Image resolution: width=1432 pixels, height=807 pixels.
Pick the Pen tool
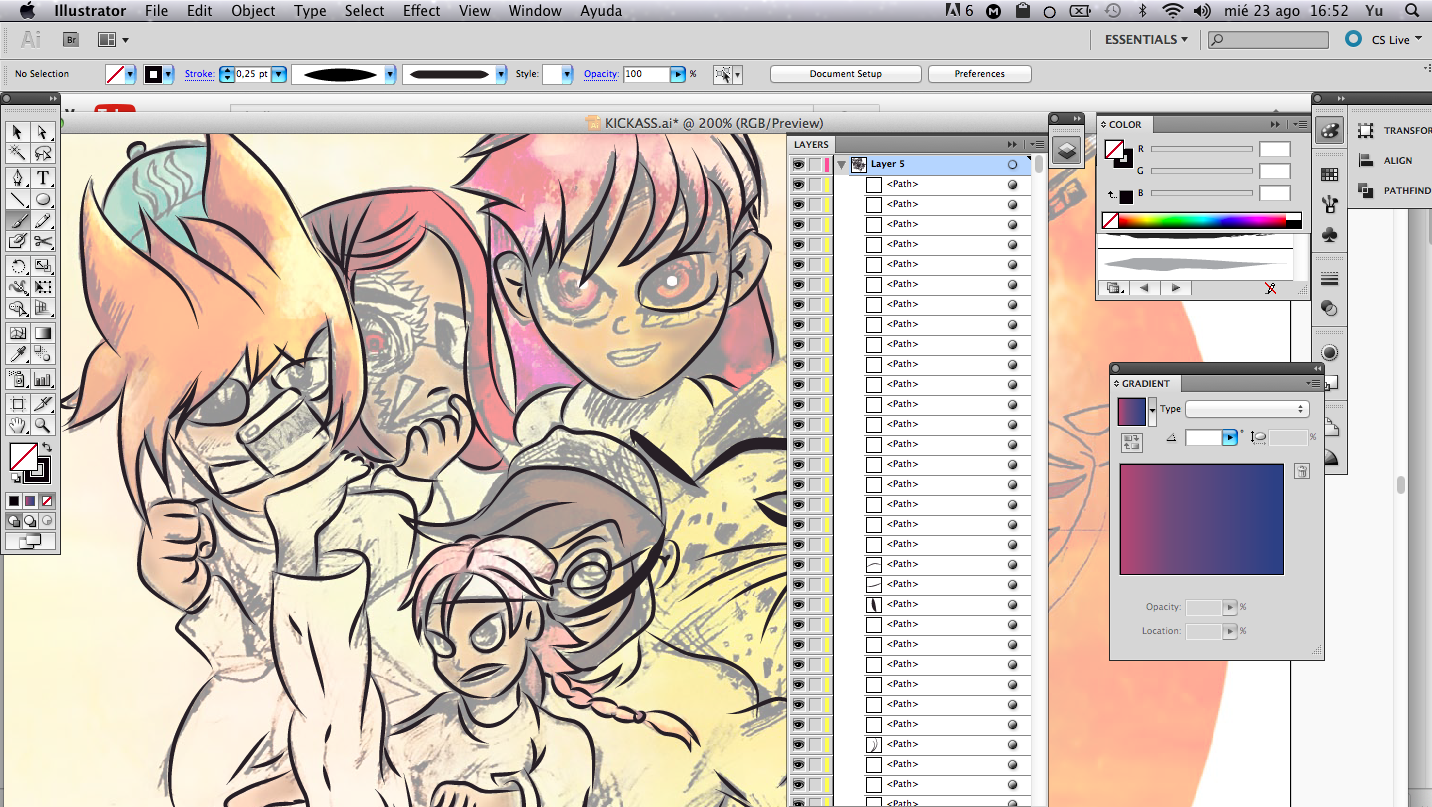pyautogui.click(x=17, y=178)
